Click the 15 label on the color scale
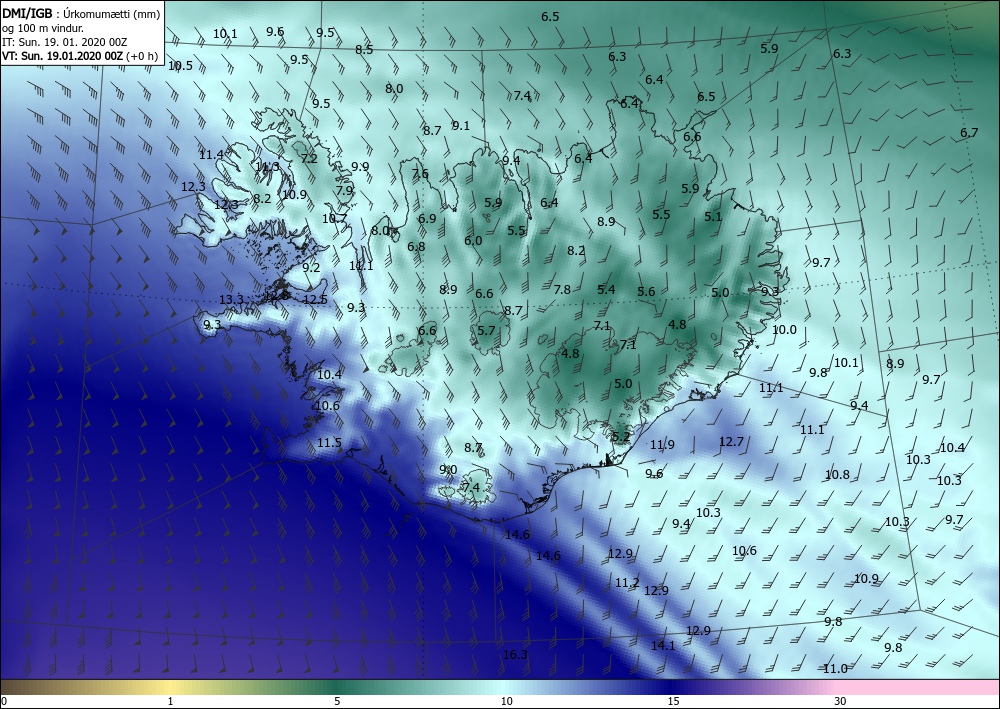The image size is (1000, 709). pos(673,701)
